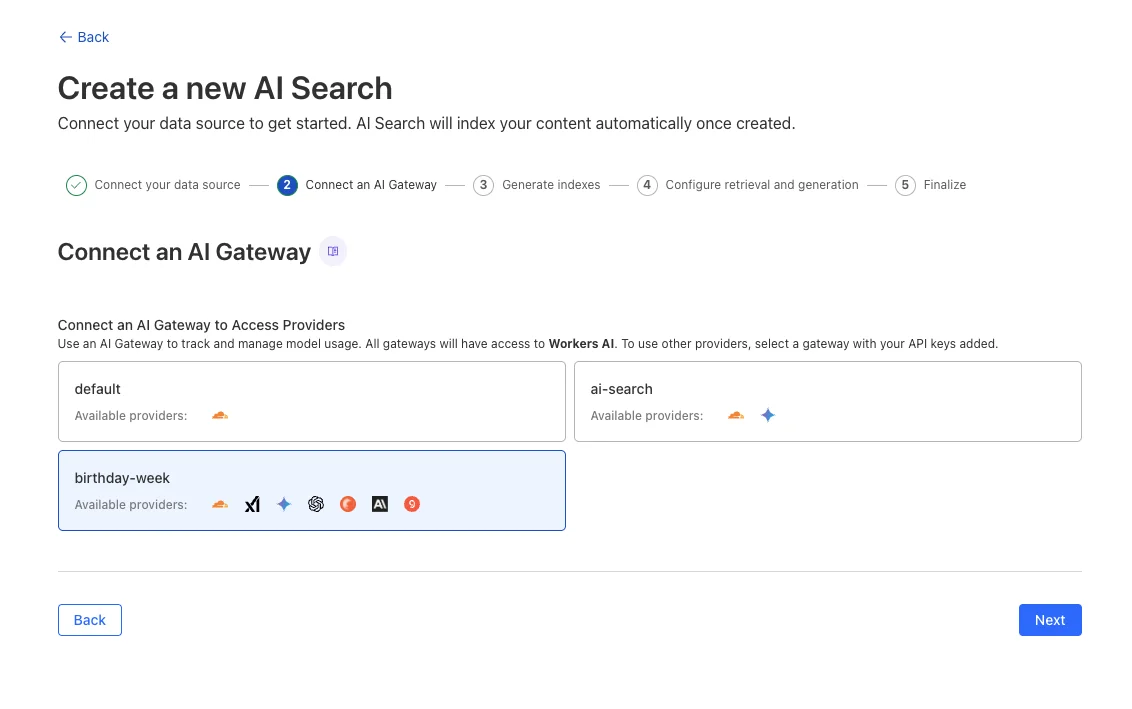Select the default gateway card
Image resolution: width=1132 pixels, height=709 pixels.
tap(312, 401)
